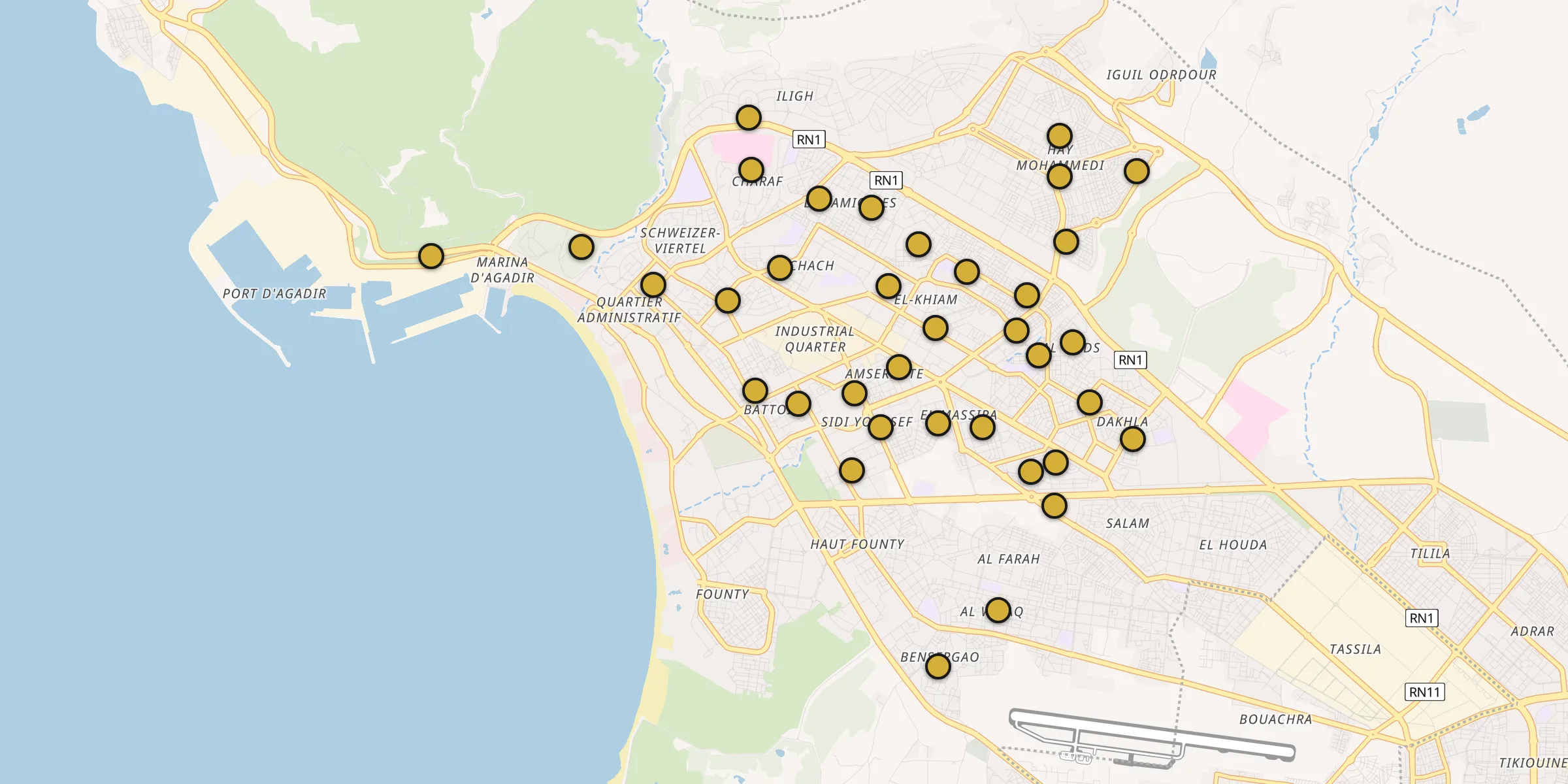
Task: Click the PORT D'AGADIR label
Action: click(274, 294)
